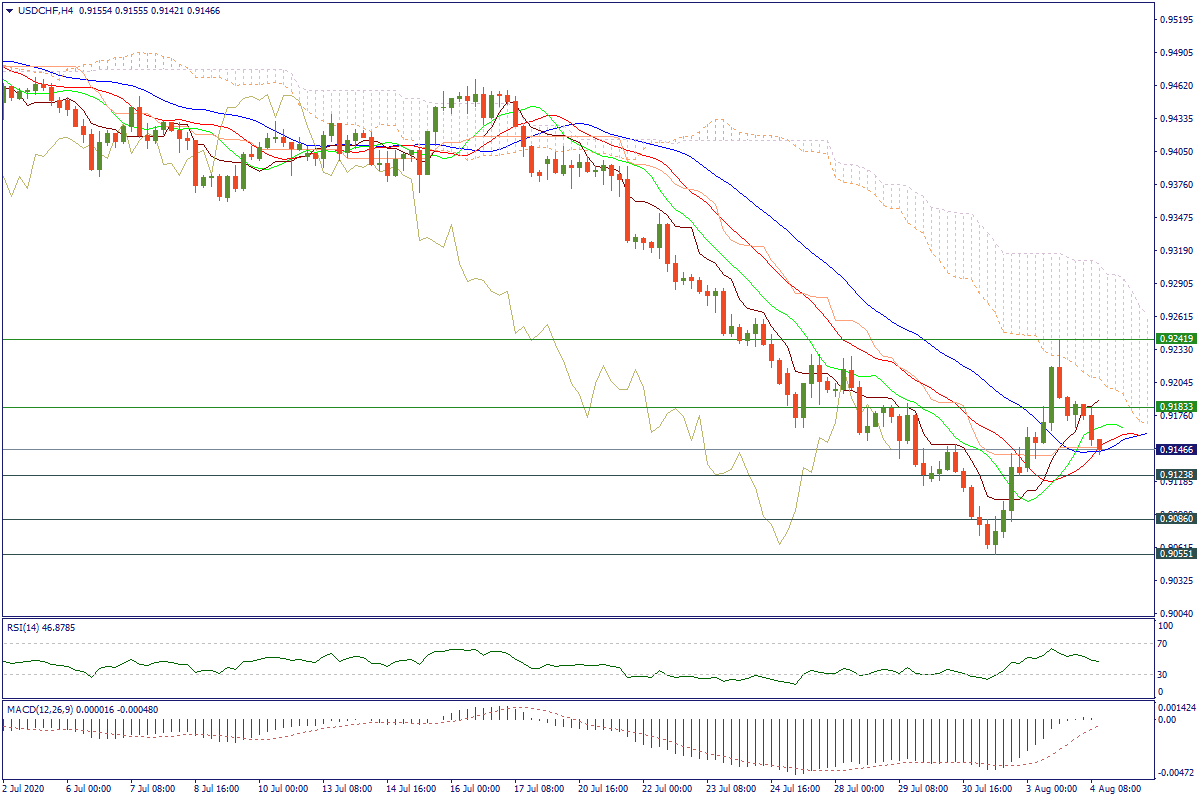
Task: Select the 0.91833 horizontal level price tag
Action: click(x=1174, y=407)
